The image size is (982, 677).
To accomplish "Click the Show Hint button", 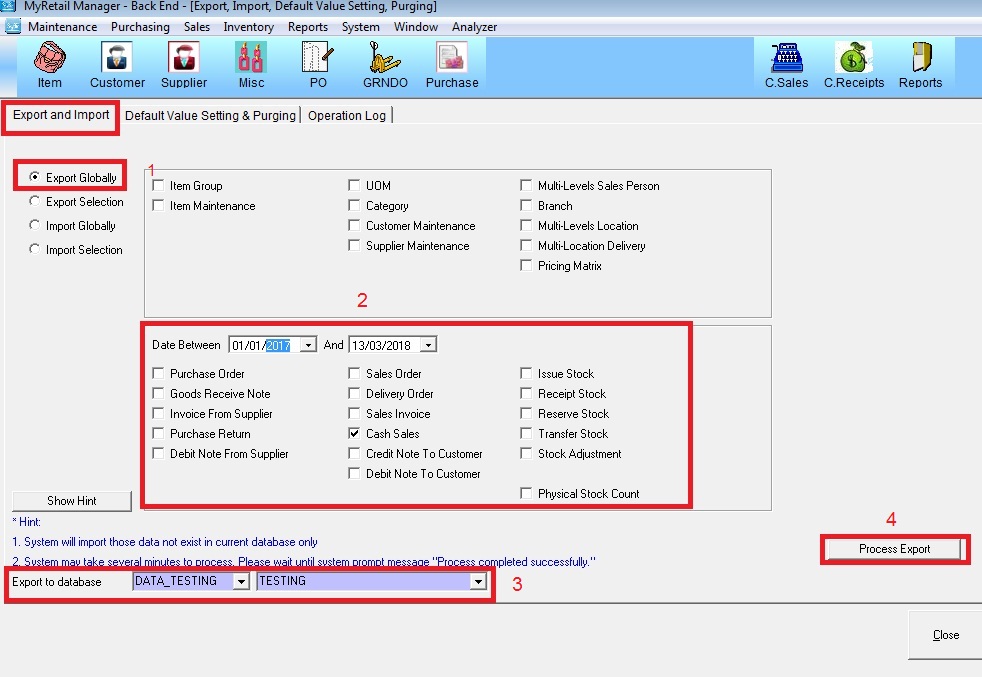I will 71,501.
